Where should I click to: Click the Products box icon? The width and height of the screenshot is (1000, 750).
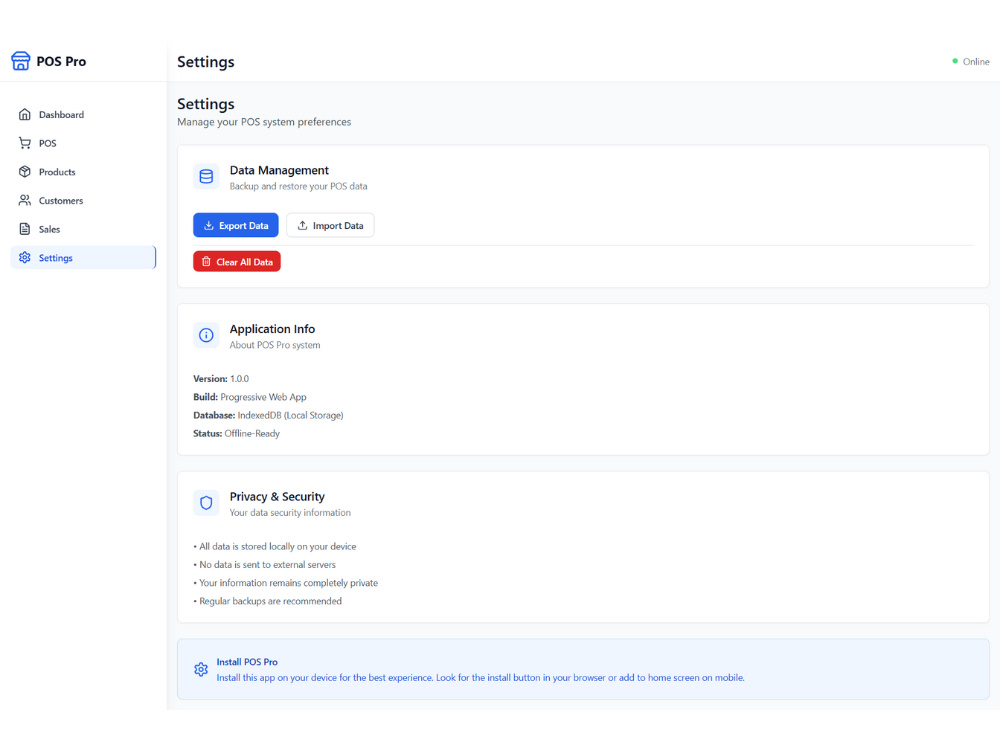pyautogui.click(x=25, y=172)
